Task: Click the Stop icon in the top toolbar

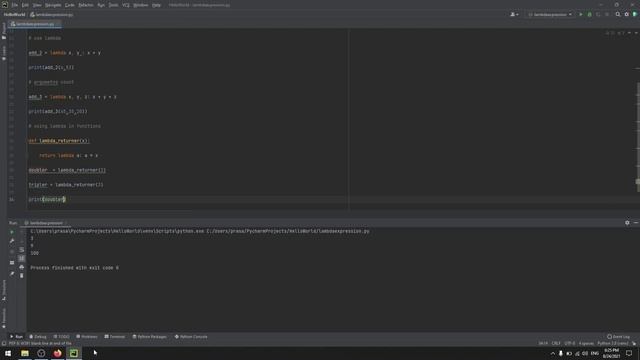Action: [607, 14]
